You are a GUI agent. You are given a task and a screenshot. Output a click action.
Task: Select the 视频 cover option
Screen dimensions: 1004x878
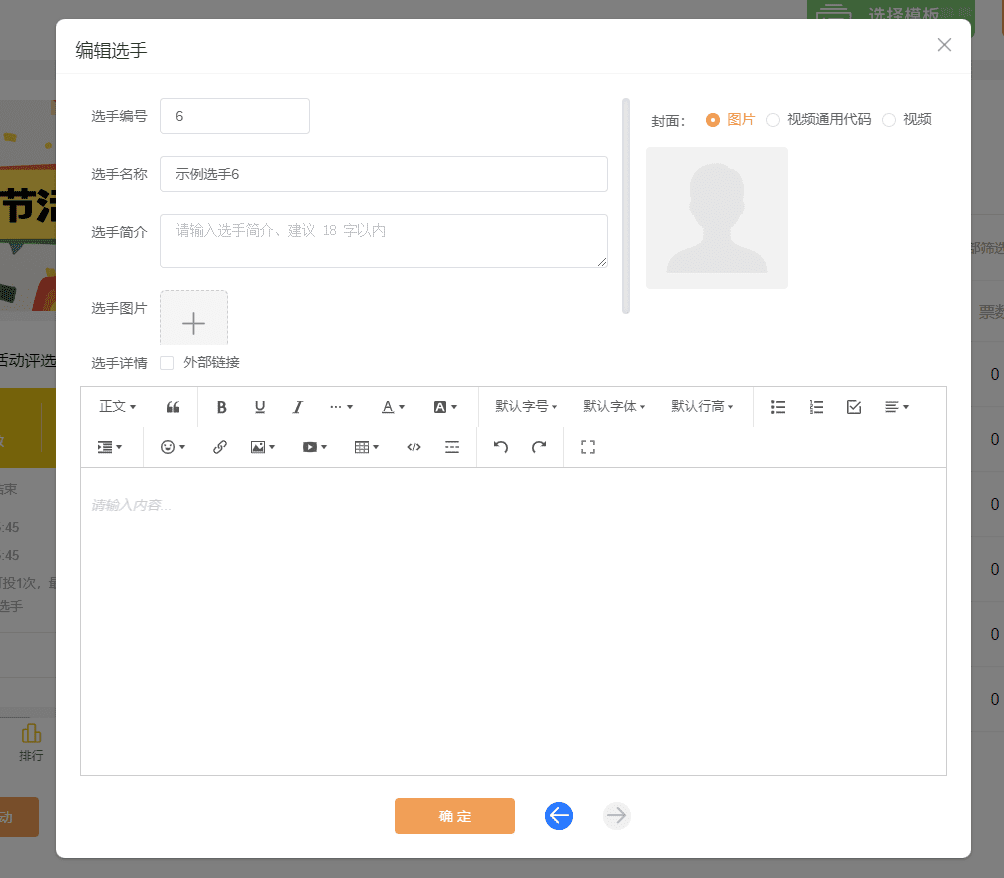click(x=889, y=119)
